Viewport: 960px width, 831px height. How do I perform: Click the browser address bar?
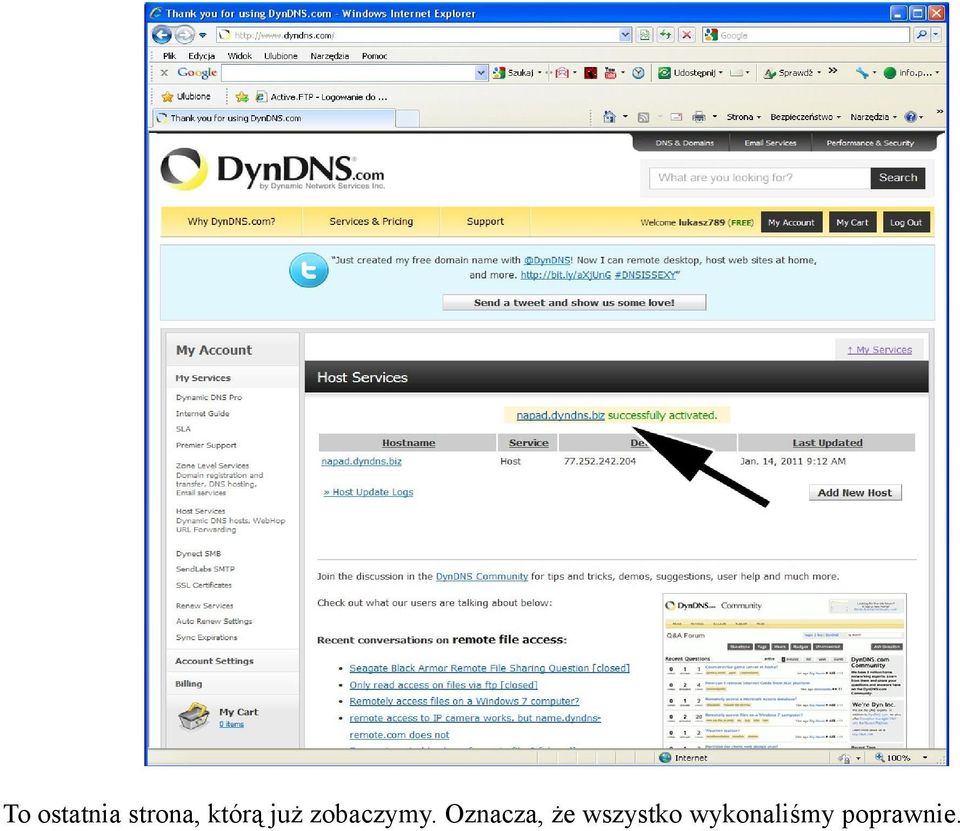point(418,35)
